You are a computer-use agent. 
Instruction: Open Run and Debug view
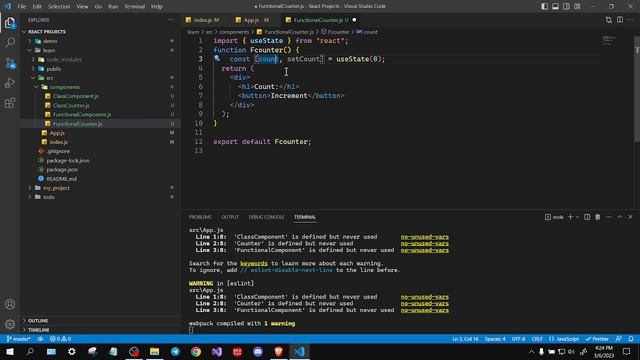pos(10,82)
